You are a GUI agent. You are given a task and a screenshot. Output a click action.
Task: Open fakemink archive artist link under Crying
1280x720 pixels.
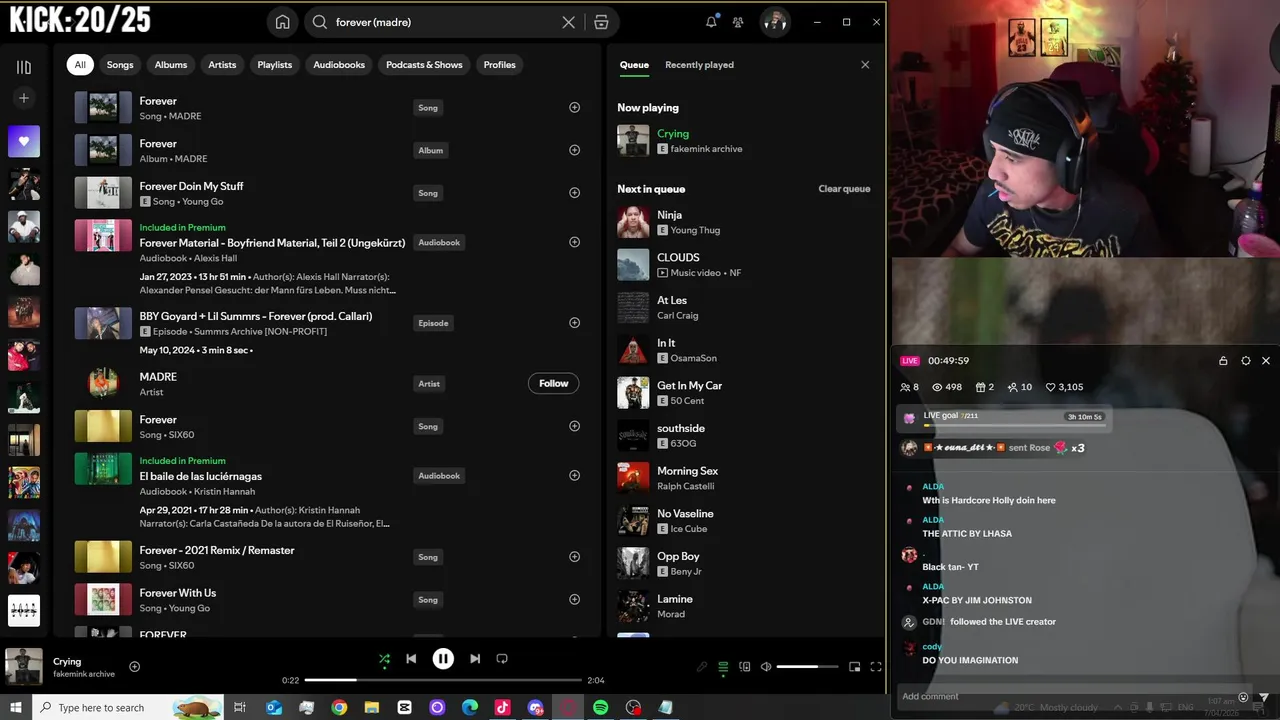pyautogui.click(x=706, y=149)
